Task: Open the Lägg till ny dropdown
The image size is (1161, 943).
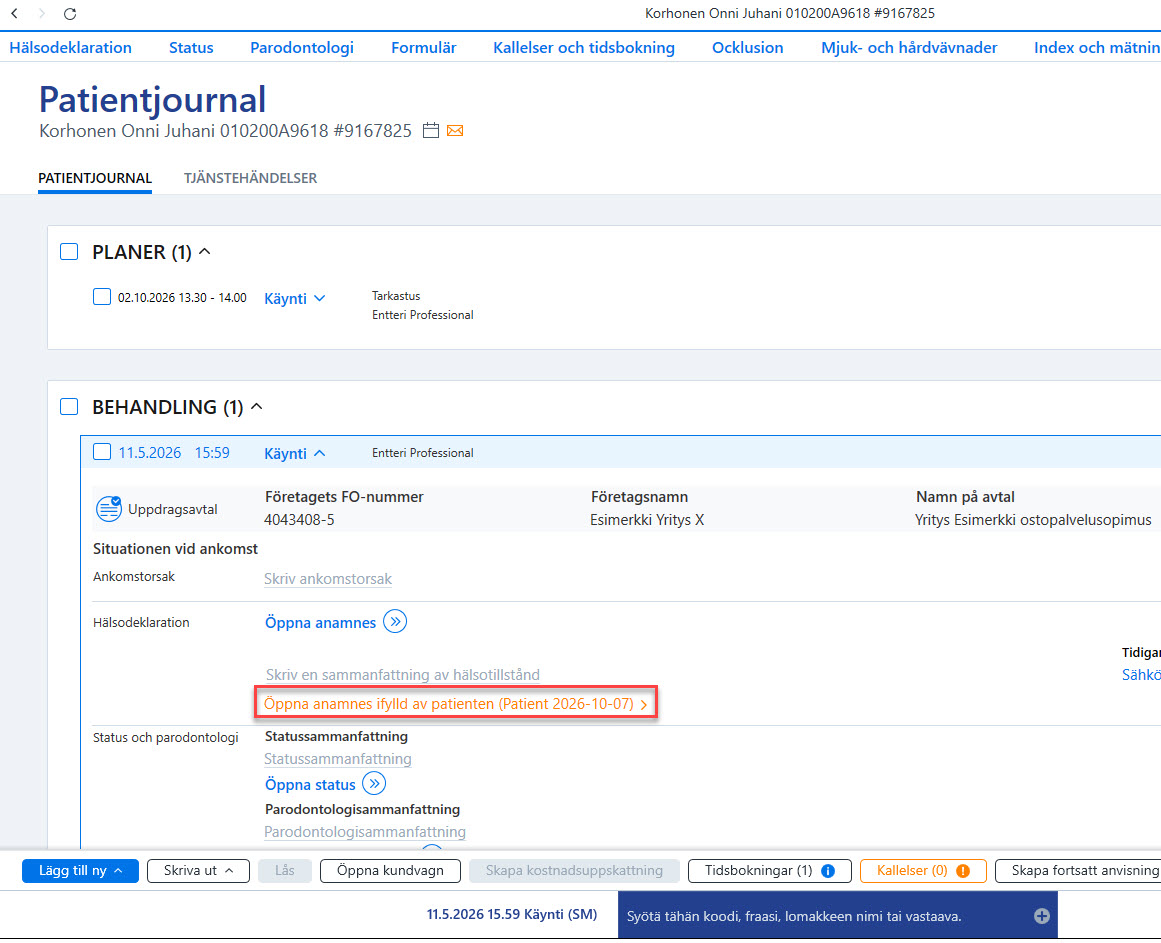Action: tap(81, 871)
